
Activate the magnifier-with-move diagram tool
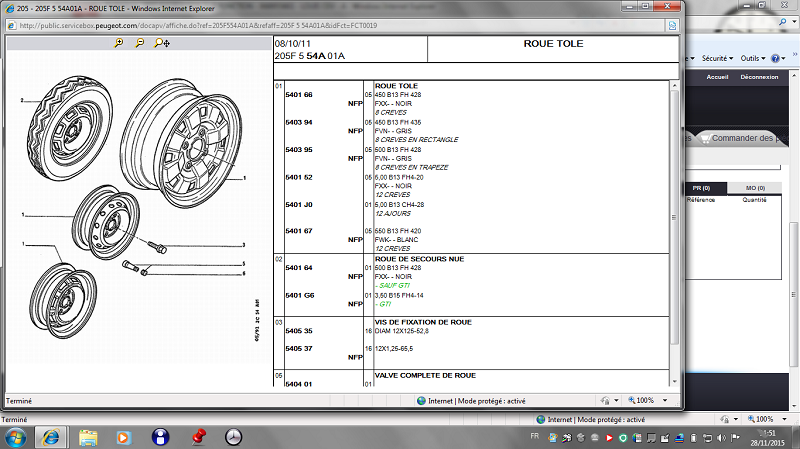pos(162,43)
